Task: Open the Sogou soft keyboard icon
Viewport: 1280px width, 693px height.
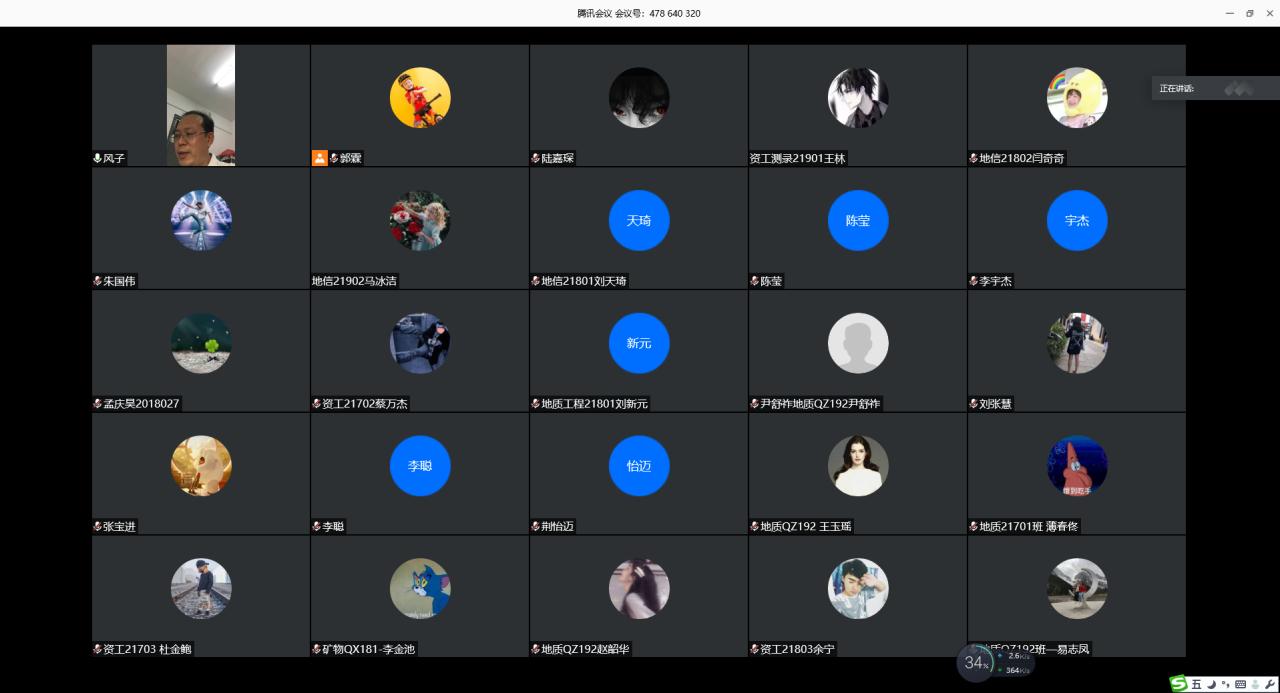Action: 1241,684
